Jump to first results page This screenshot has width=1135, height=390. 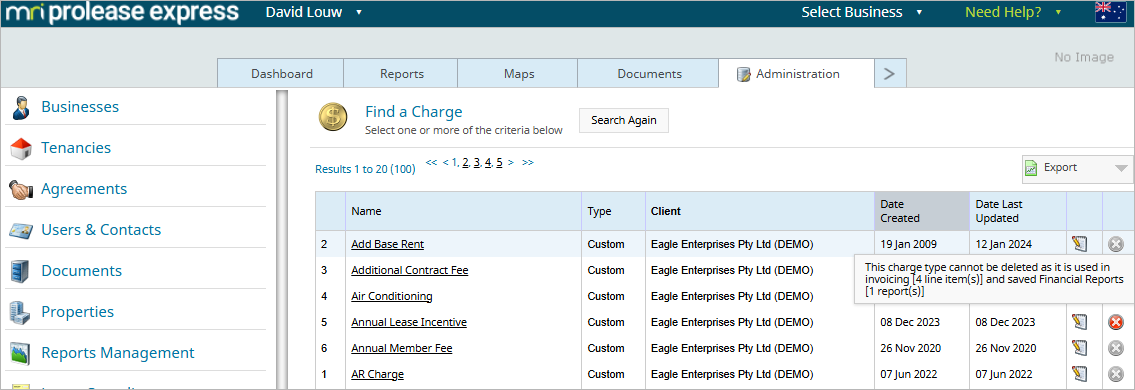(431, 163)
